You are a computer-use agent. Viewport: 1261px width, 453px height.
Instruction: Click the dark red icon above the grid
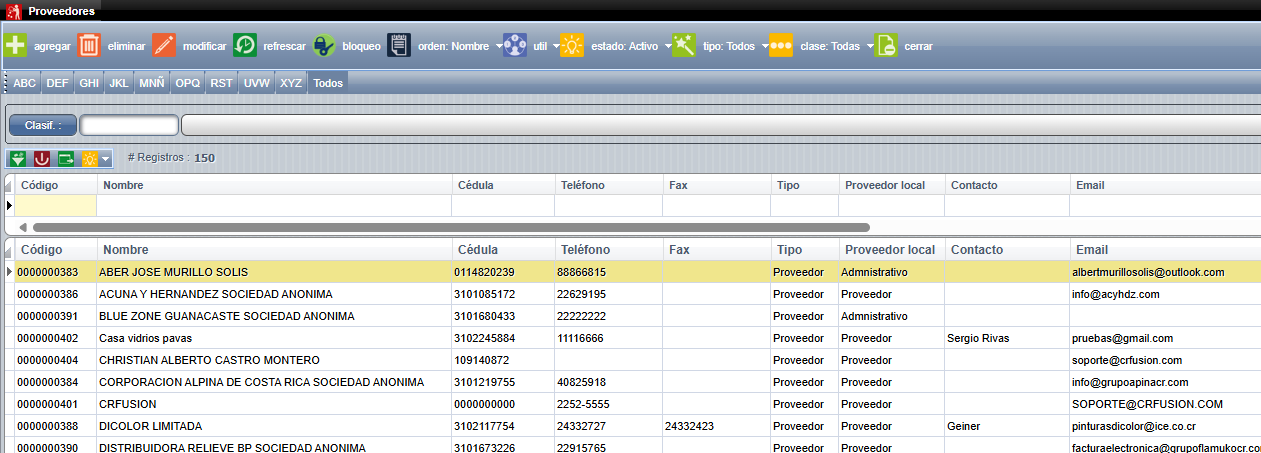point(42,158)
